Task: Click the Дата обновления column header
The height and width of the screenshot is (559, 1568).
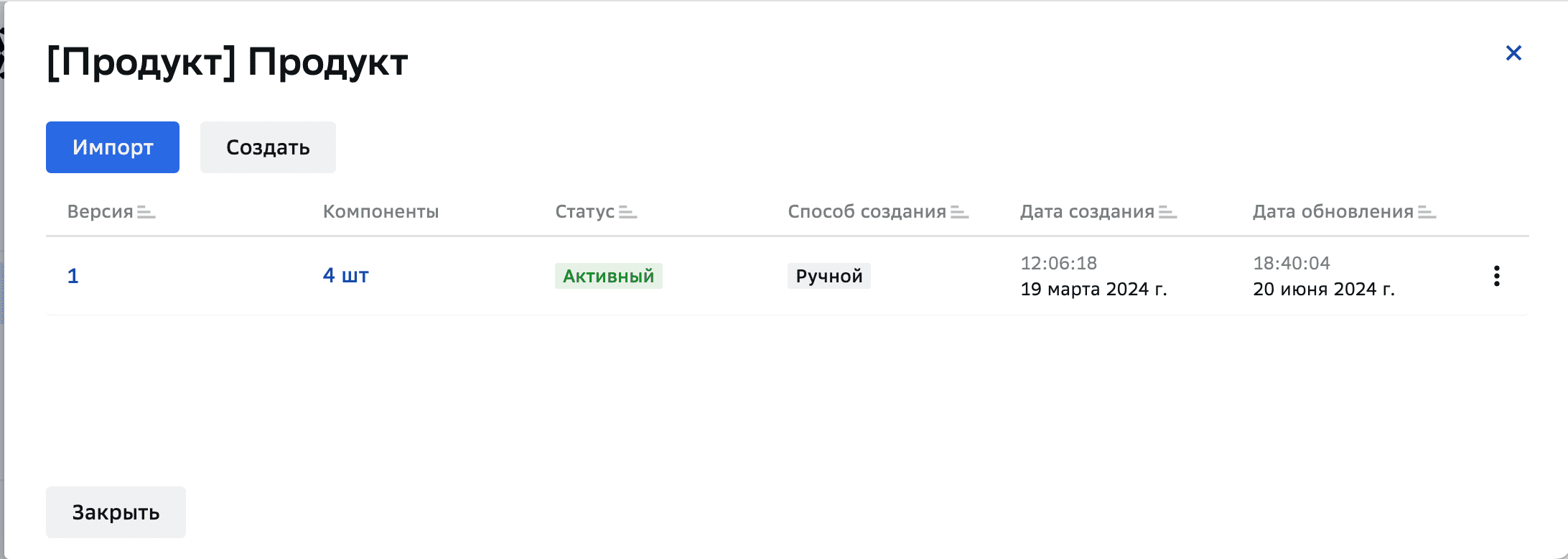Action: [x=1332, y=212]
